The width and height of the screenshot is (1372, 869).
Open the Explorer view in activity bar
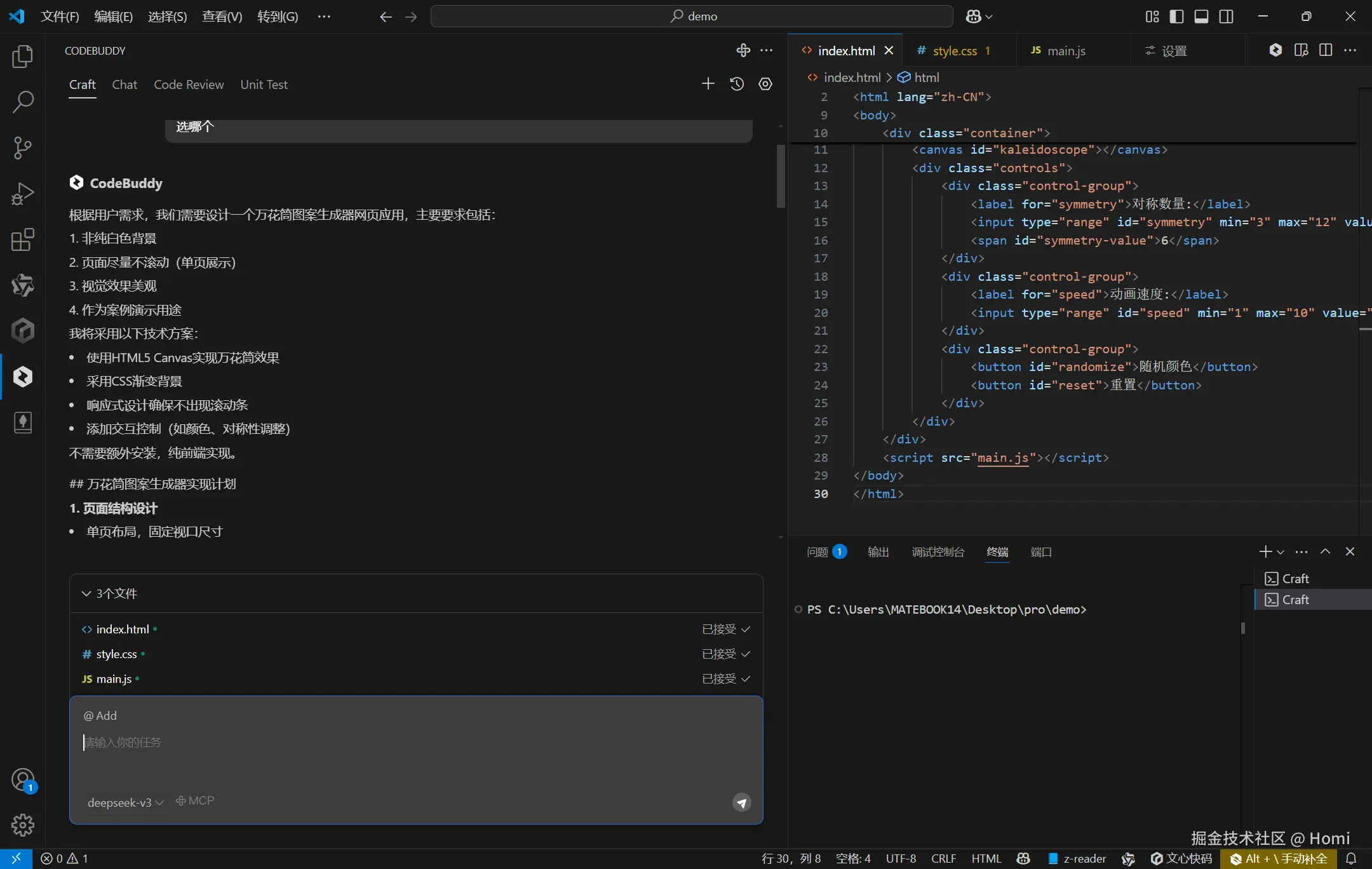coord(22,57)
